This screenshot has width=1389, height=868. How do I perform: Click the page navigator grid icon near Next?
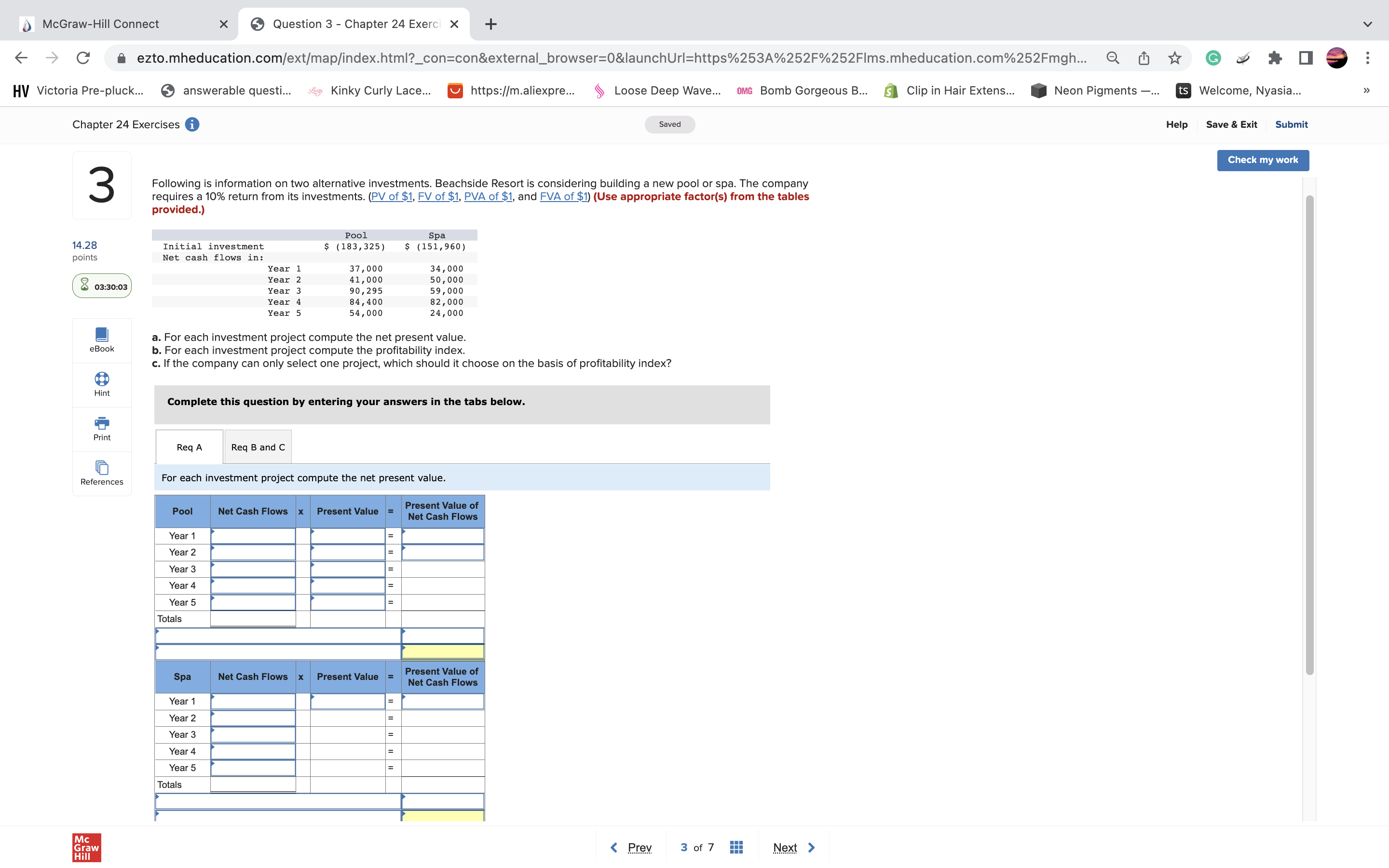[736, 847]
